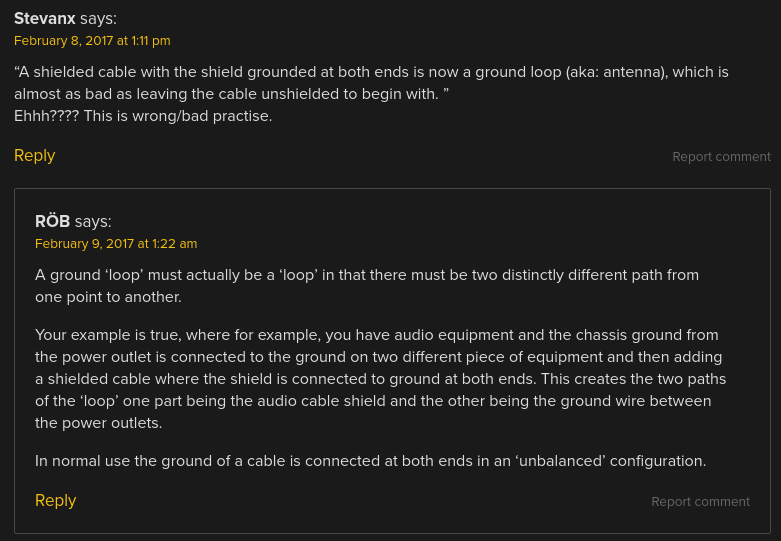Click "says:" beside the RÖB name
This screenshot has height=541, width=781.
click(x=93, y=221)
